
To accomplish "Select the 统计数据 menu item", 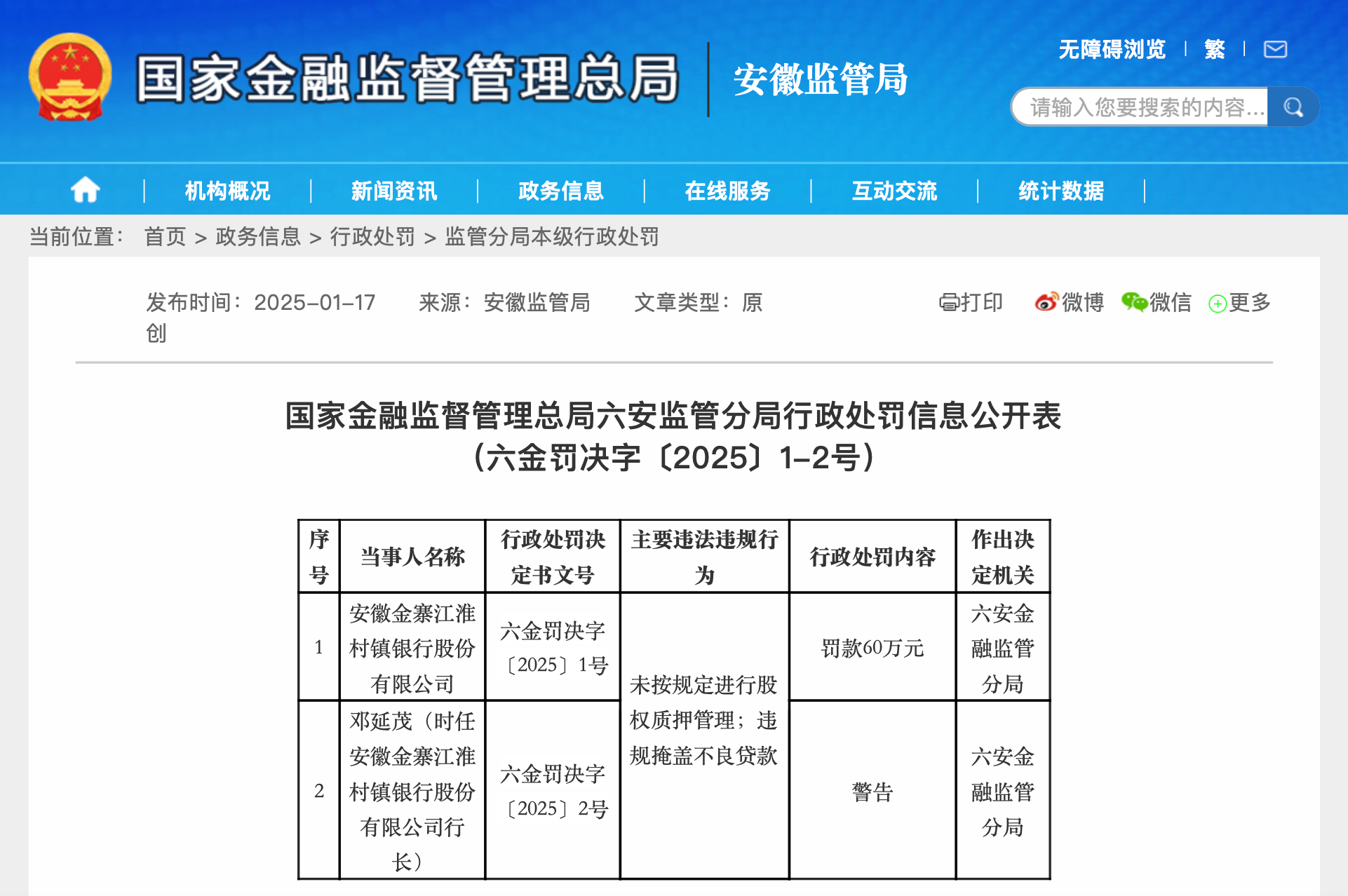I will pos(1060,191).
